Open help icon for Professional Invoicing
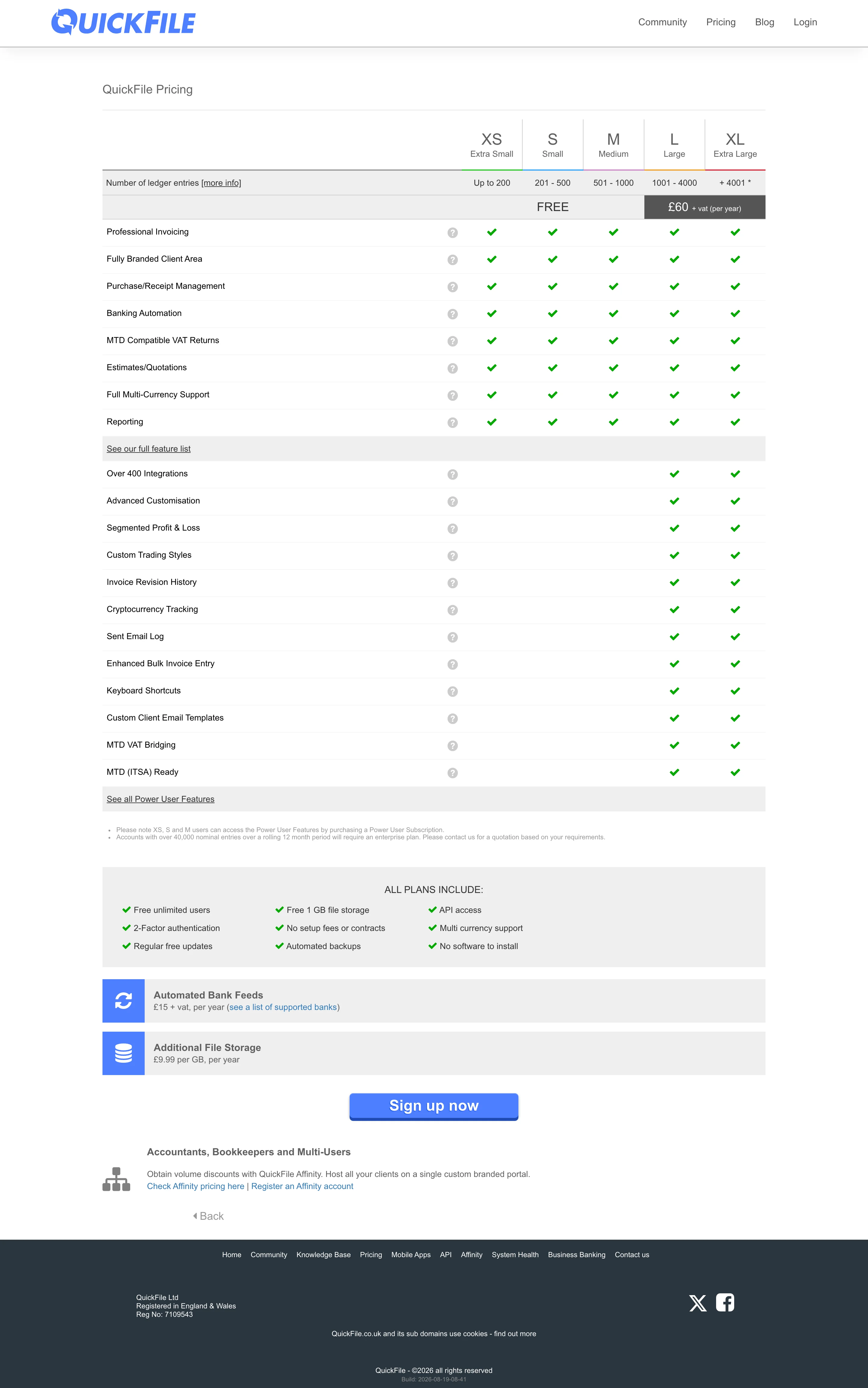 (452, 232)
